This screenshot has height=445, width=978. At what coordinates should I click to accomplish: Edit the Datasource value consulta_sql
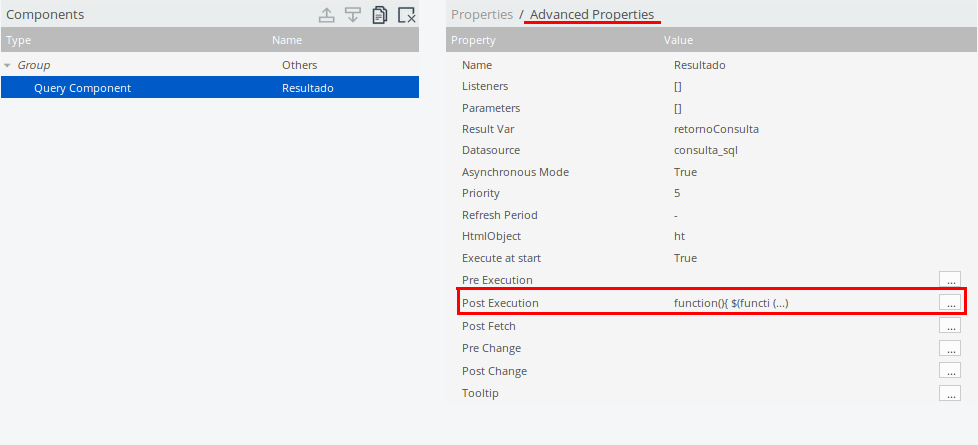click(x=706, y=150)
